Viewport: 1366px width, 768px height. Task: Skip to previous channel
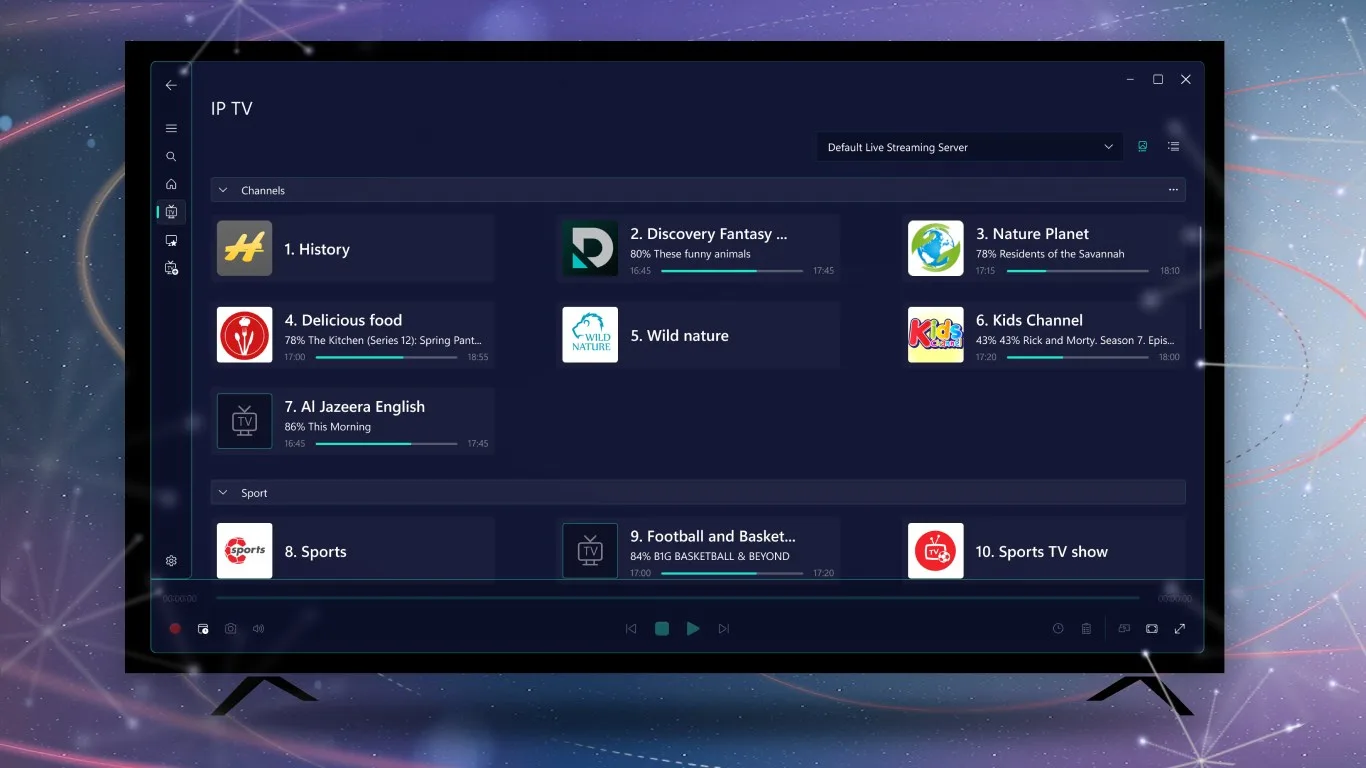point(631,629)
